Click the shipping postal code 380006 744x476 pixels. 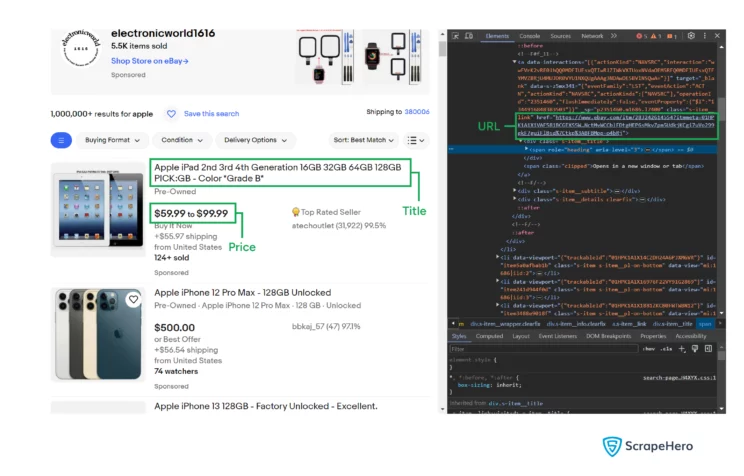[x=417, y=112]
